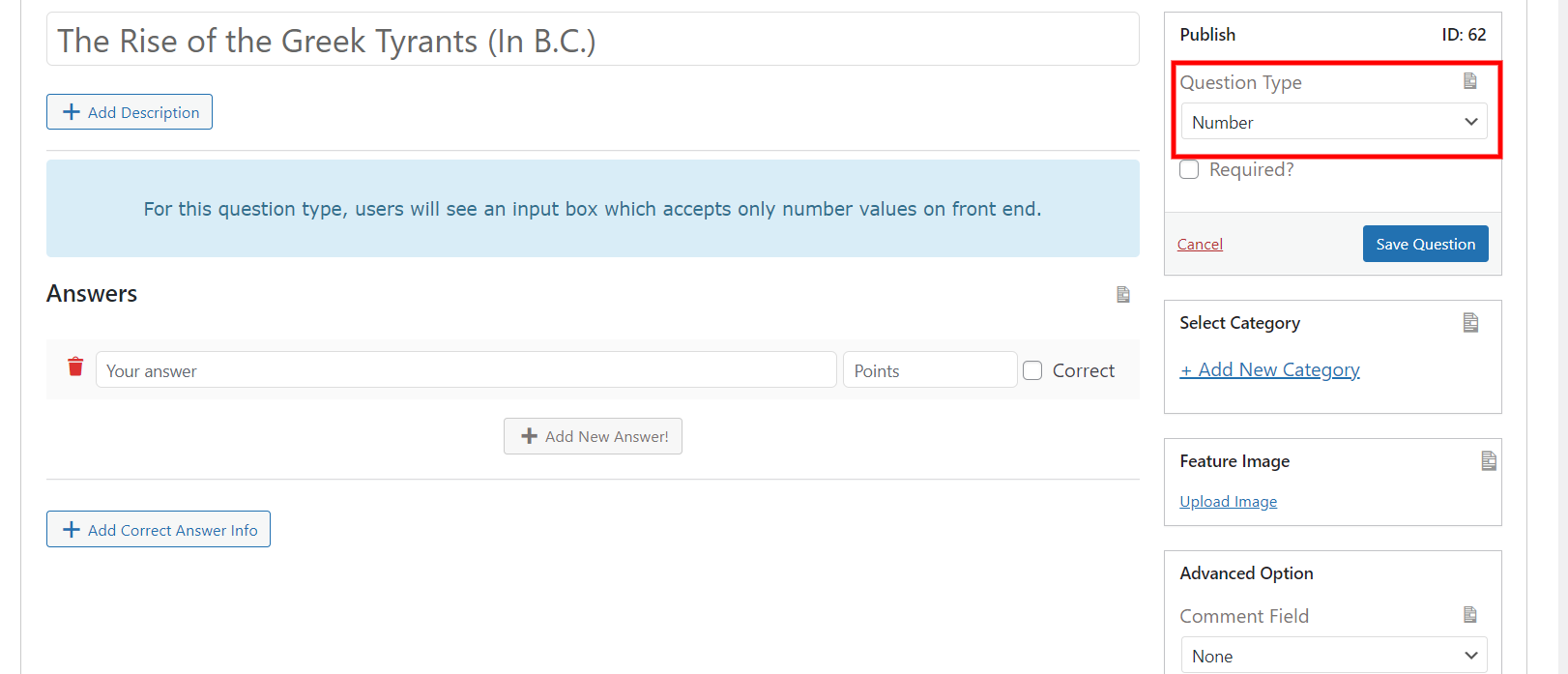Screen dimensions: 1568x674
Task: Click the document icon in Select Category
Action: coord(1470,322)
